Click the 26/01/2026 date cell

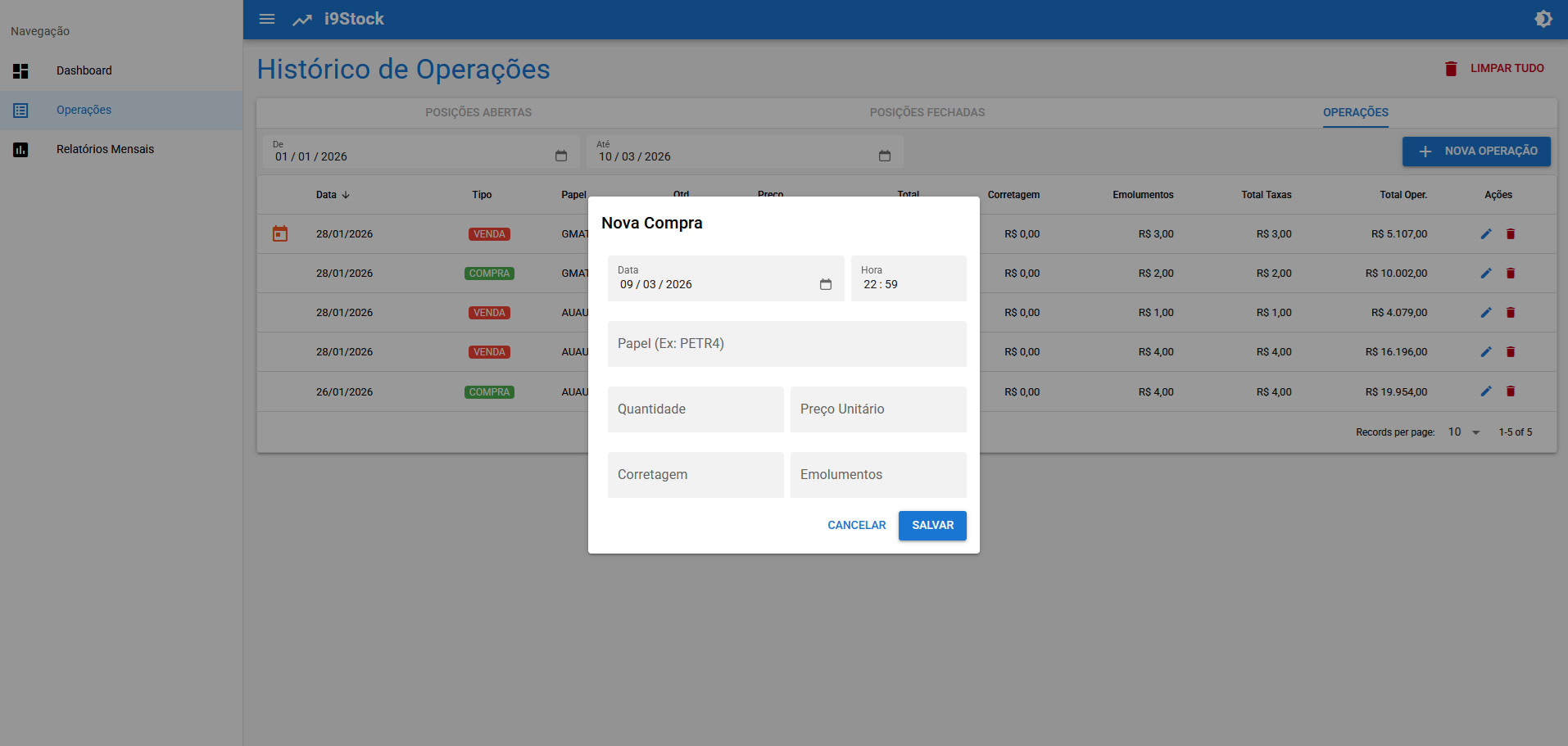344,392
